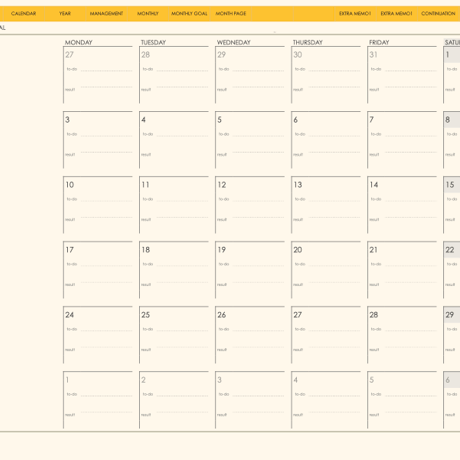Screen dimensions: 460x460
Task: Click the to-do line for day 14
Action: click(x=410, y=200)
